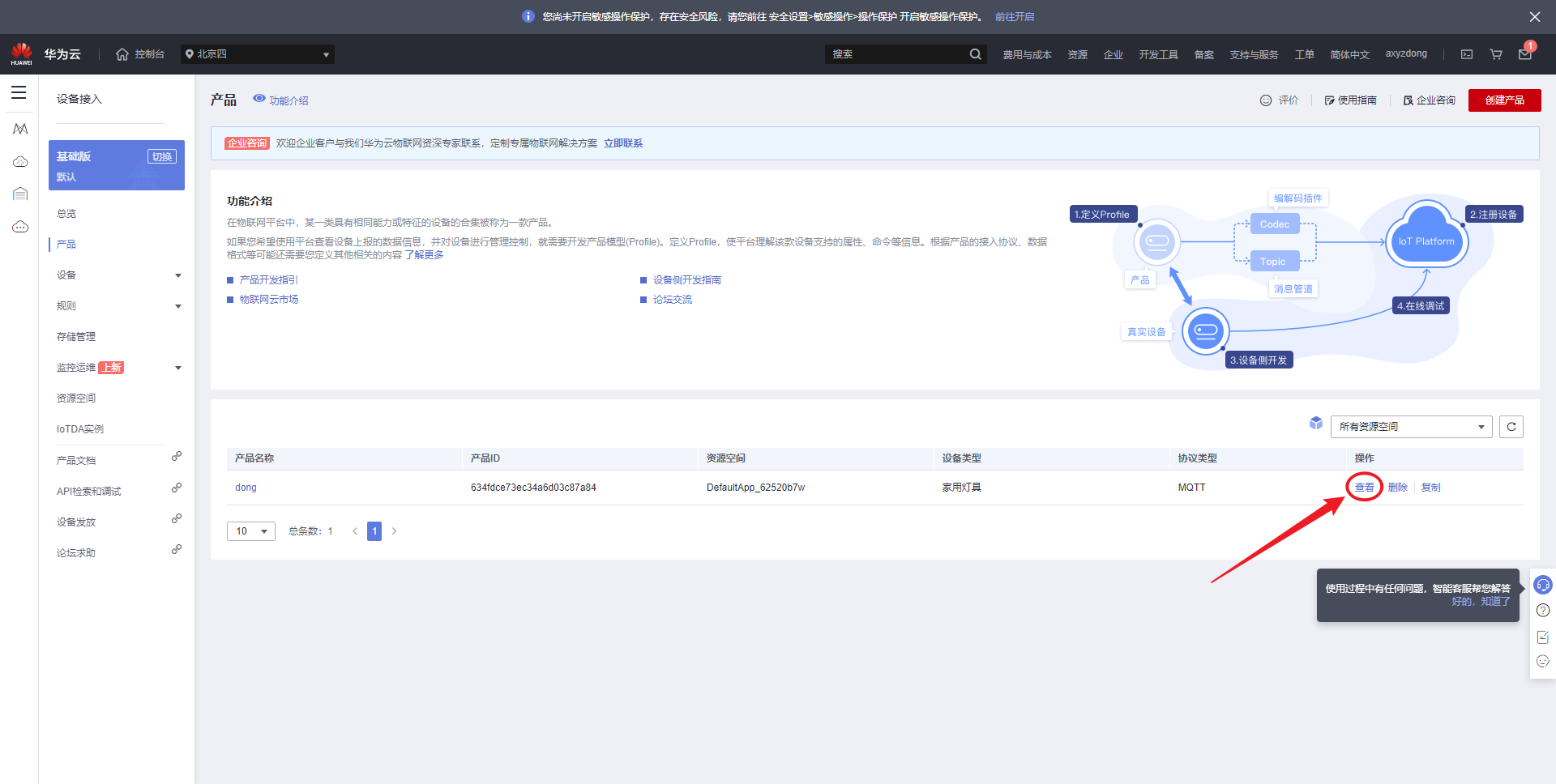Click inside the top search field
Viewport: 1556px width, 784px height.
point(896,54)
